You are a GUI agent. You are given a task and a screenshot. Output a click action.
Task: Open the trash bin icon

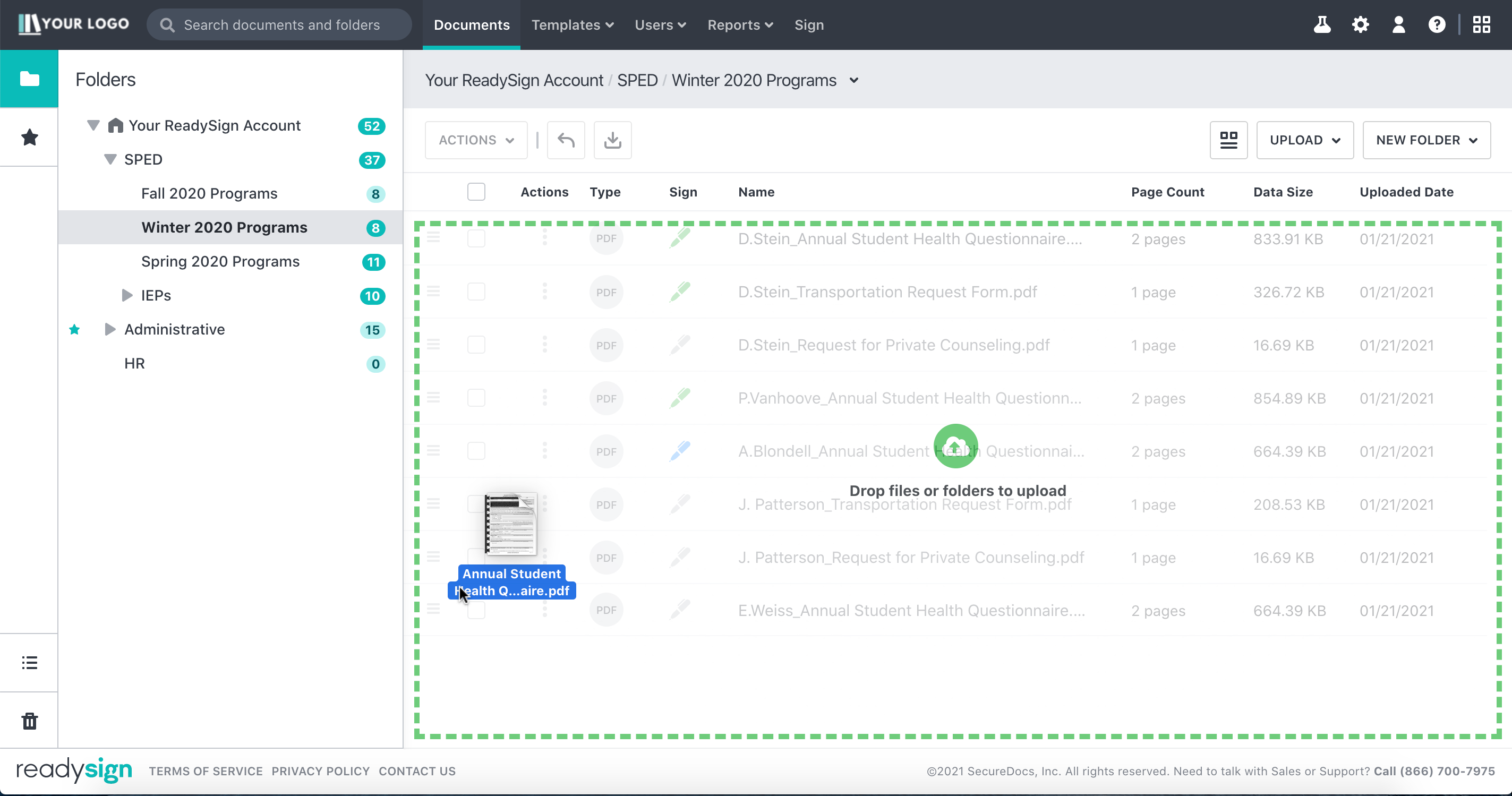pyautogui.click(x=29, y=721)
